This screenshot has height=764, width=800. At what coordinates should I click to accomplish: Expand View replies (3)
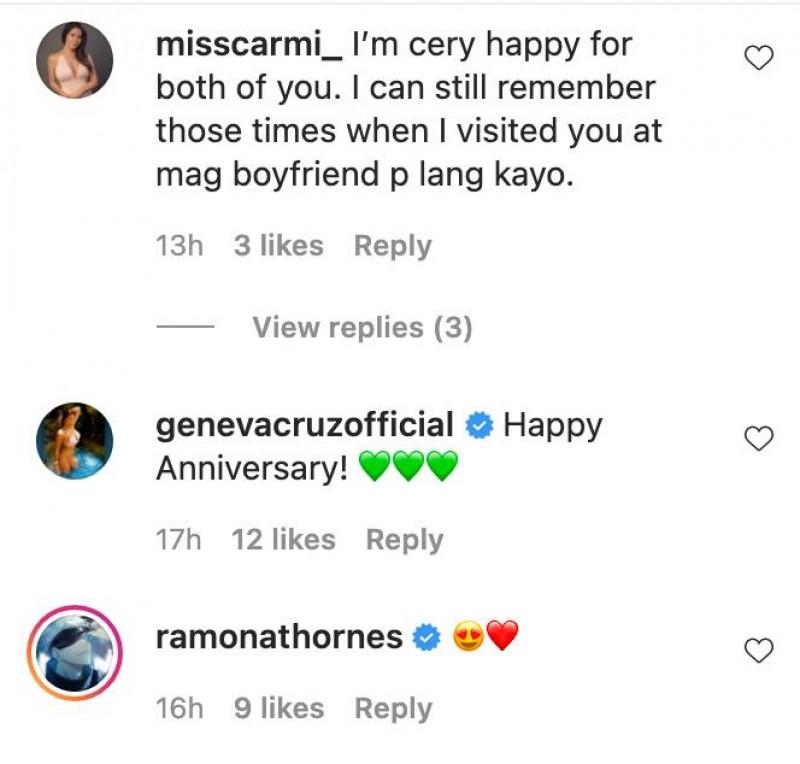point(361,327)
